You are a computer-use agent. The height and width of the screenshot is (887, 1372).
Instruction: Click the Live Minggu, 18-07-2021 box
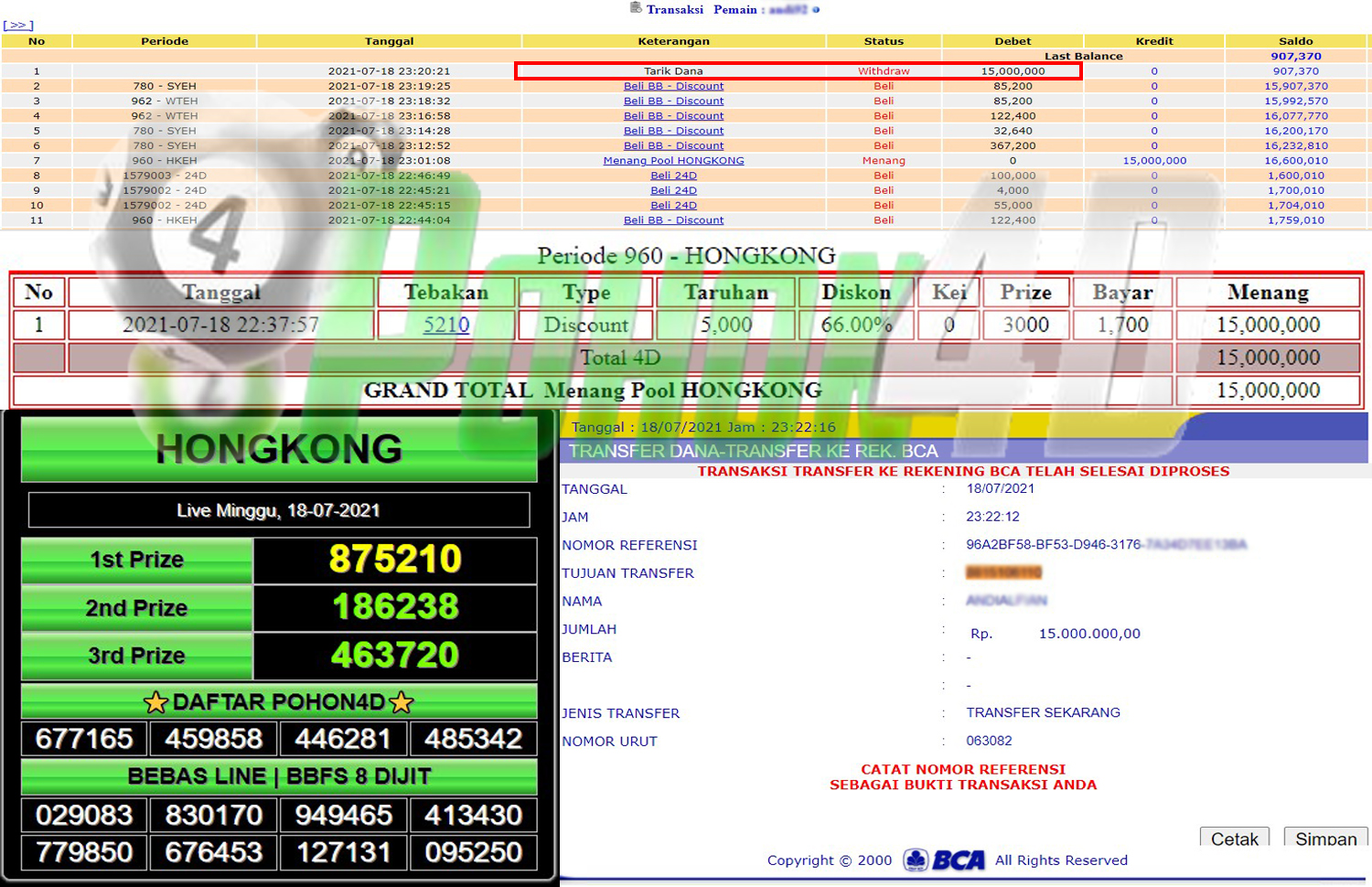(x=279, y=510)
